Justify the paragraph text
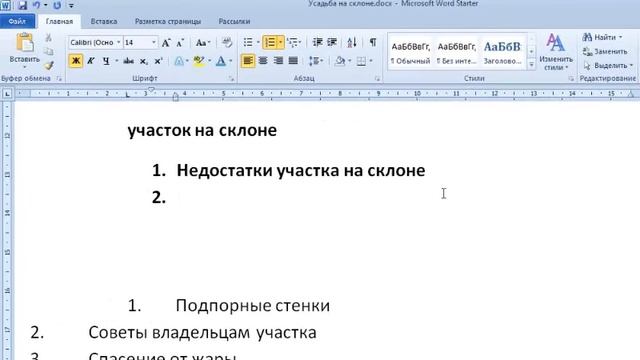640x360 pixels. point(293,61)
